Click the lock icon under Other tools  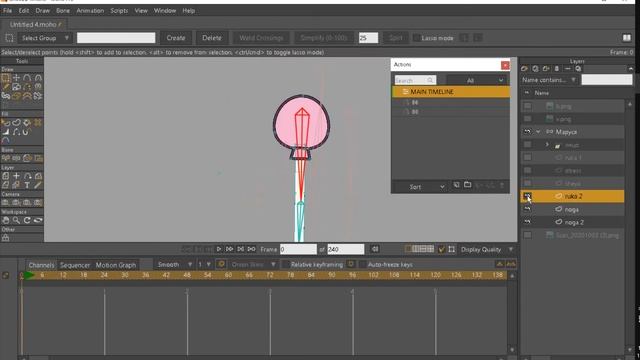[6, 238]
